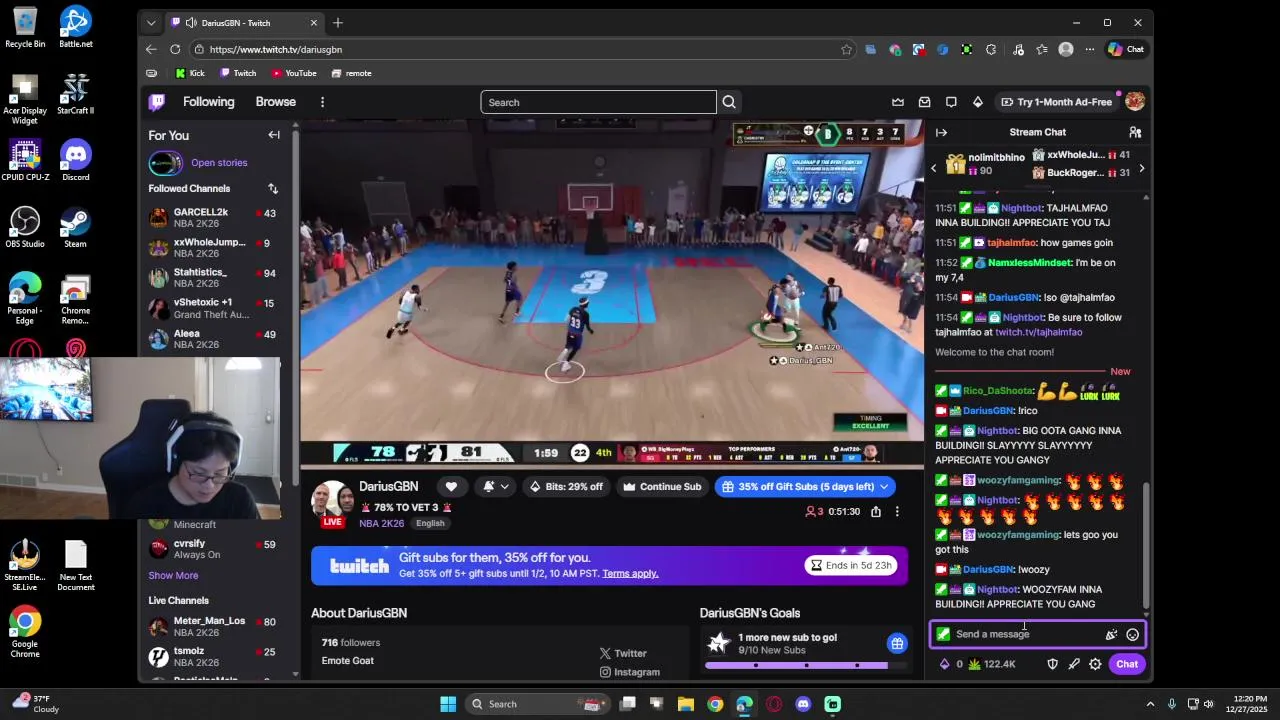The image size is (1280, 720).
Task: Expand the 35% off Gift Subs dropdown
Action: 882,487
